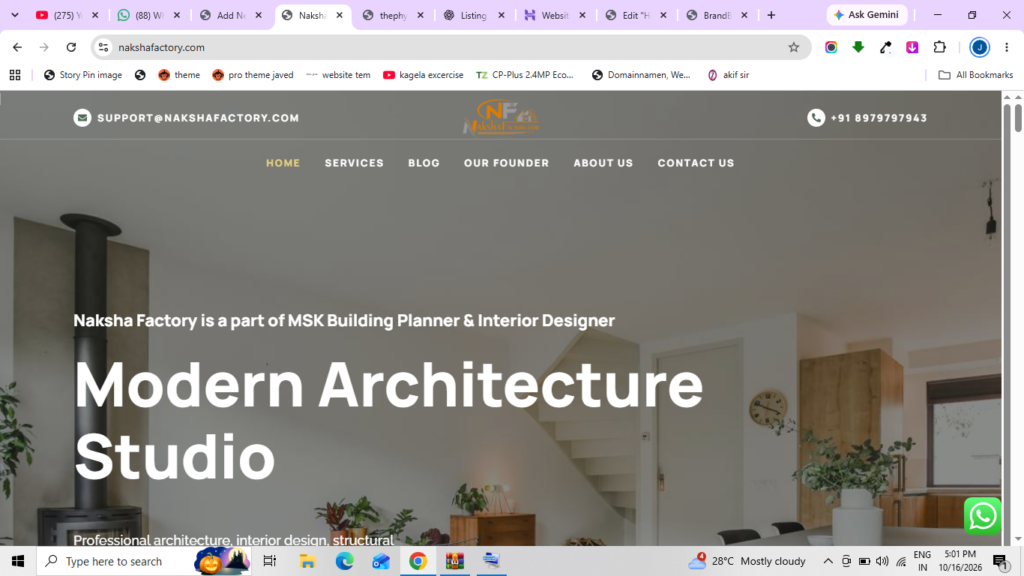
Task: Click the ENG IN language indicator
Action: click(x=922, y=561)
